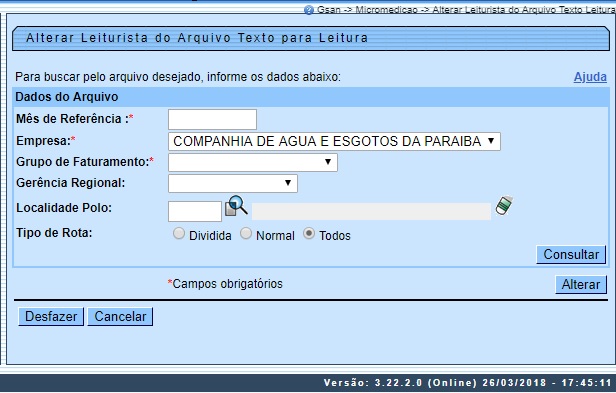The height and width of the screenshot is (393, 616).
Task: Click the page title 'Alterar Leiturista do Arquivo Texto para Leitura'
Action: click(x=197, y=38)
